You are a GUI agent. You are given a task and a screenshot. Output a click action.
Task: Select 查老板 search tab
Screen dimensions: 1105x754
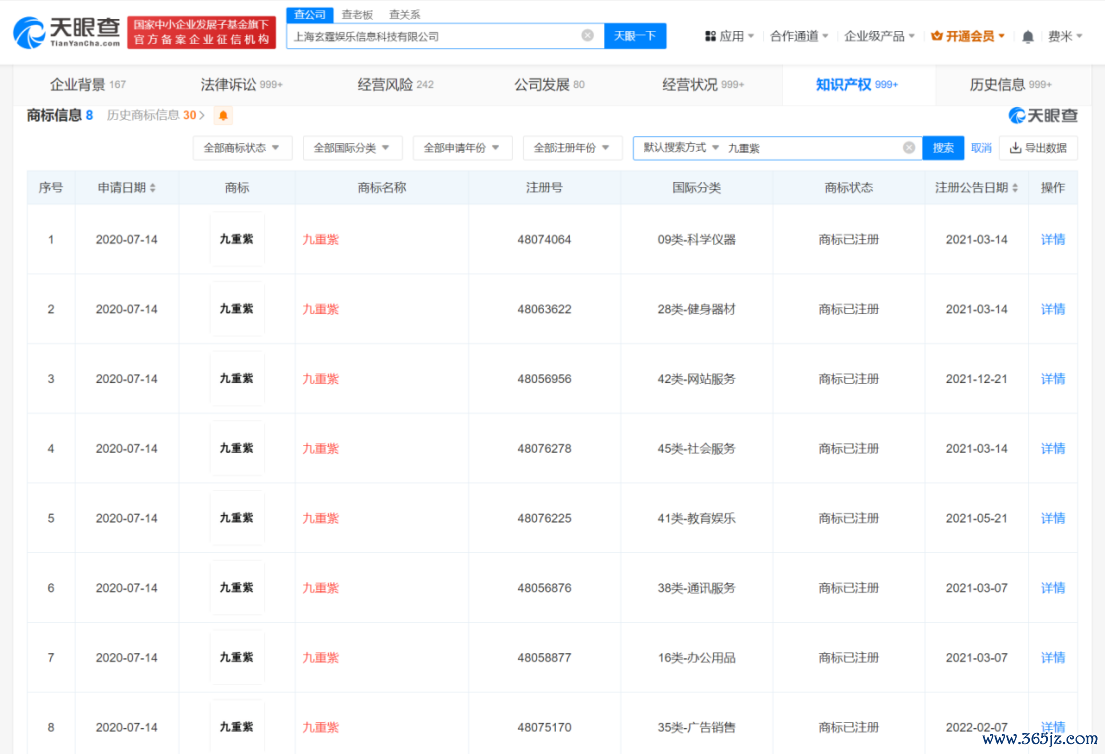(357, 15)
